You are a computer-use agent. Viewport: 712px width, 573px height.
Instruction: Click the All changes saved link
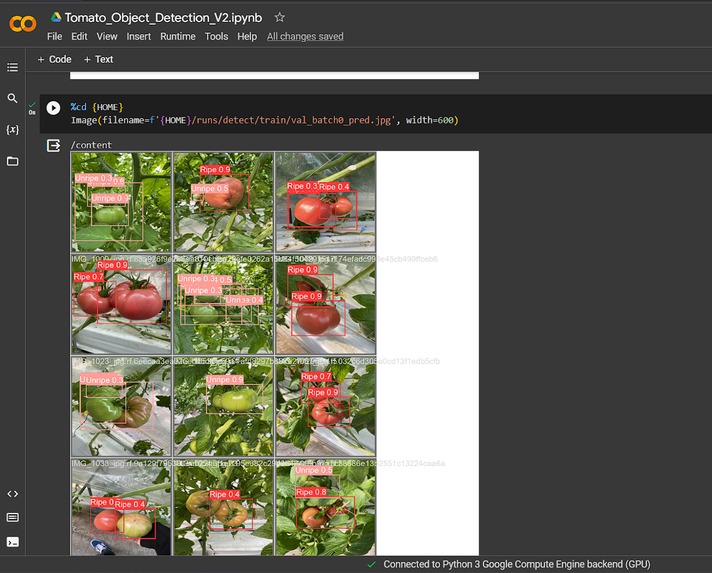coord(305,36)
